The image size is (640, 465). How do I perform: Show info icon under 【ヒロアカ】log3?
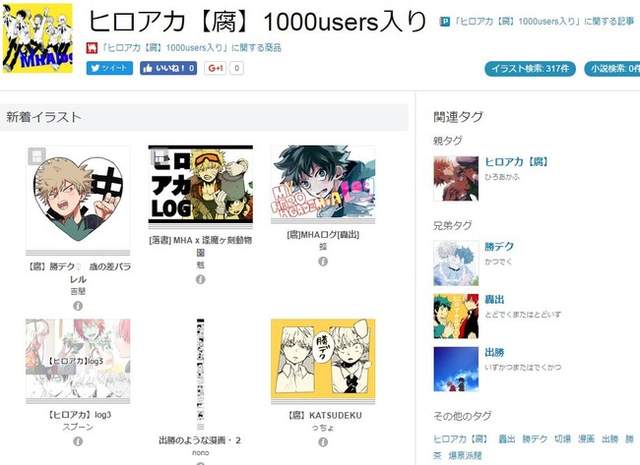pos(78,441)
